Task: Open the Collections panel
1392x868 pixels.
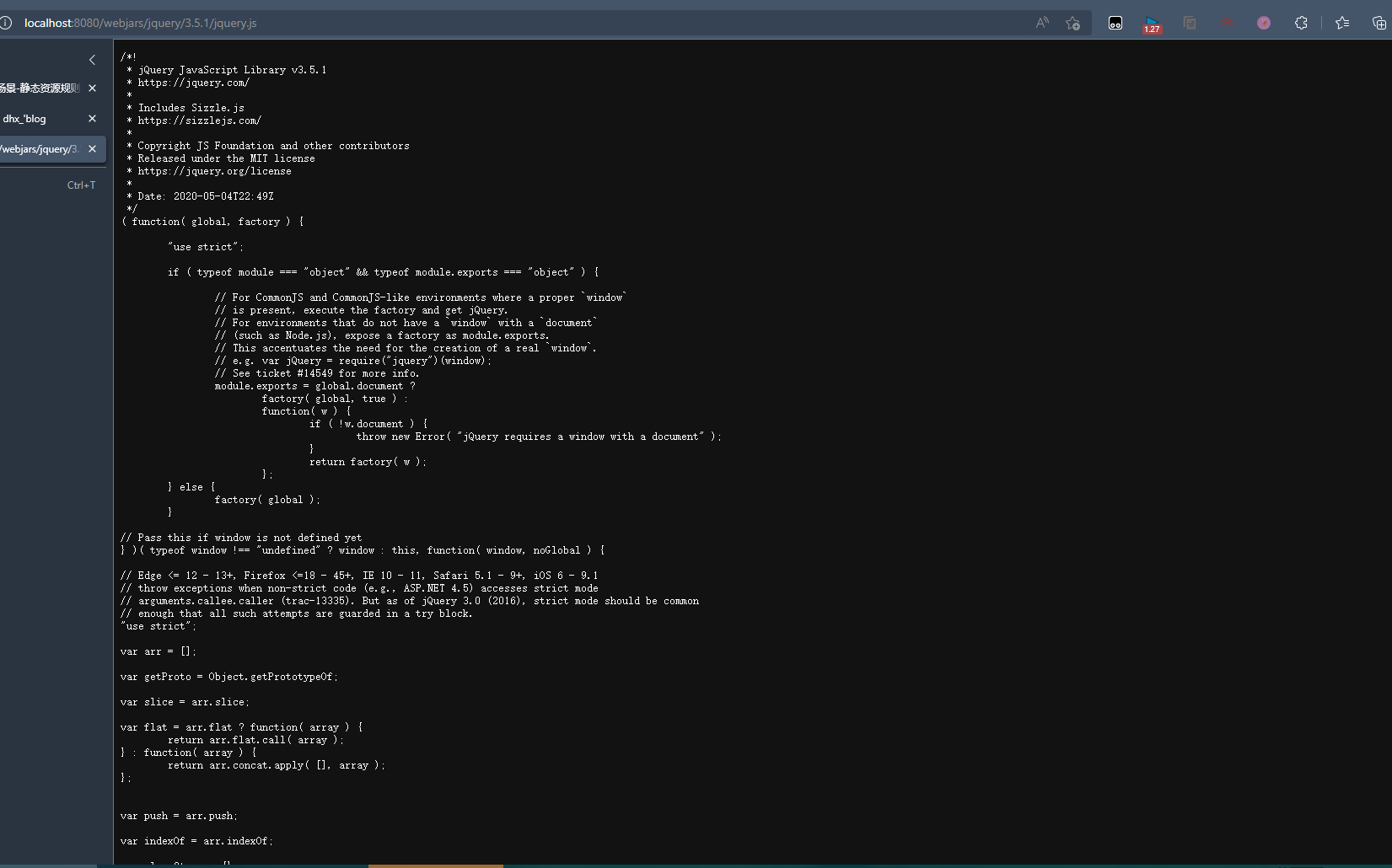Action: tap(1379, 23)
